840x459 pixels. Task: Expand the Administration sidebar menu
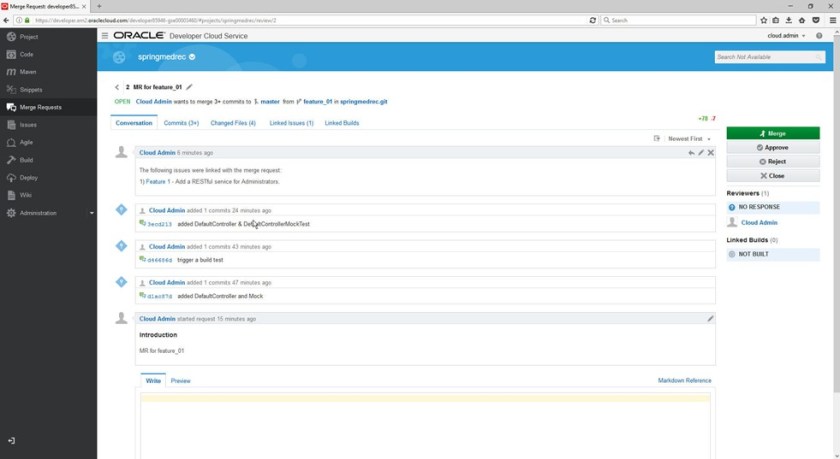48,213
